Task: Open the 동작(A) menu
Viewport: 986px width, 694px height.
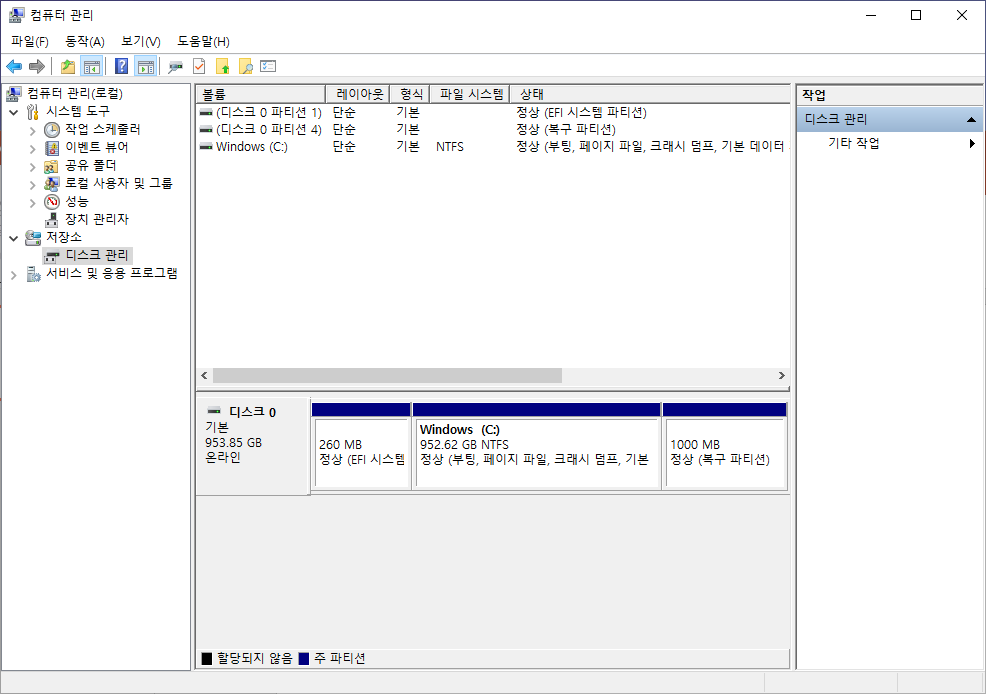Action: coord(84,41)
